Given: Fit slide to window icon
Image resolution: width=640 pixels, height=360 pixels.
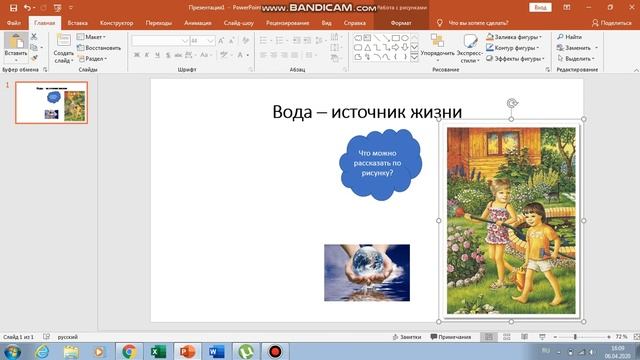Looking at the screenshot, I should (636, 337).
